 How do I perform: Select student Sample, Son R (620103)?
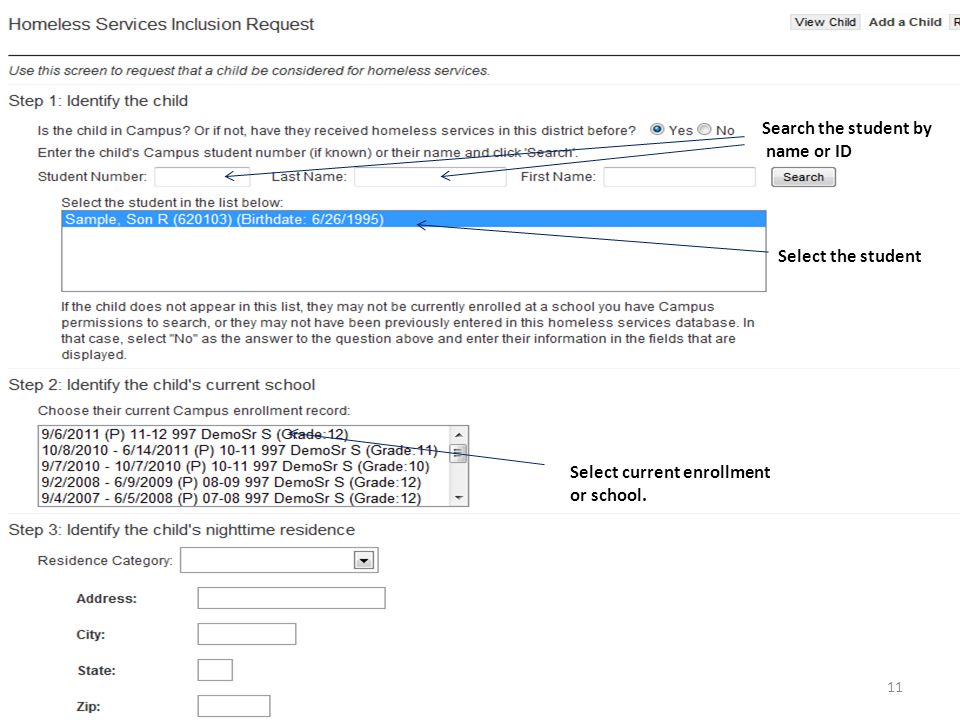[414, 219]
